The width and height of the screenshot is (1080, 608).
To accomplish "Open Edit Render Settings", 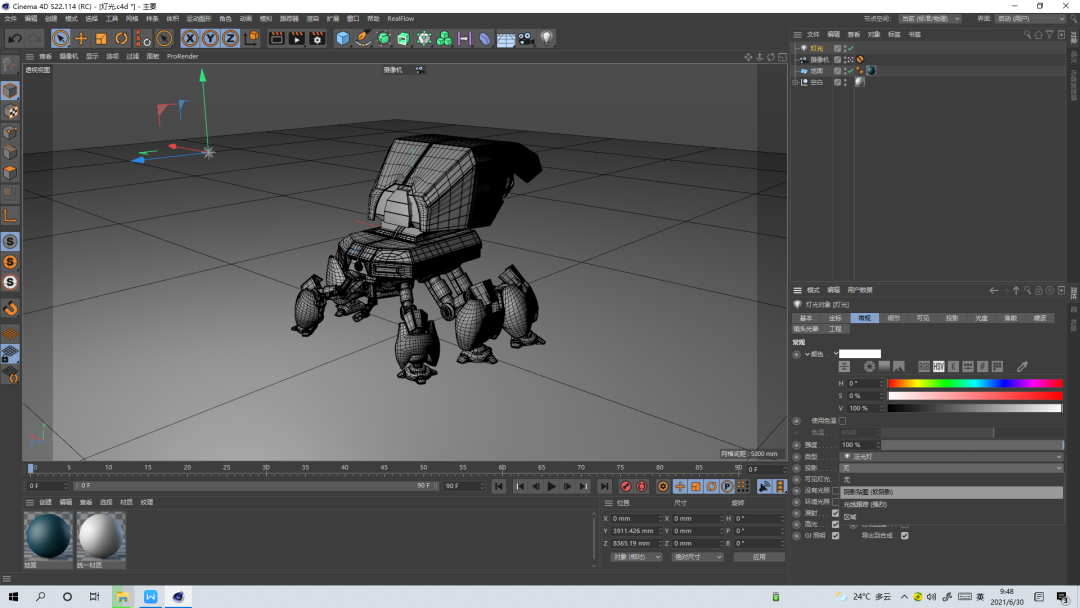I will [317, 39].
